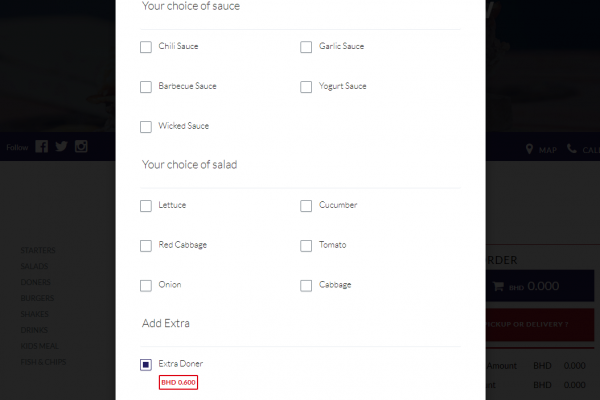The width and height of the screenshot is (600, 400).
Task: Click the map pin icon
Action: point(529,149)
